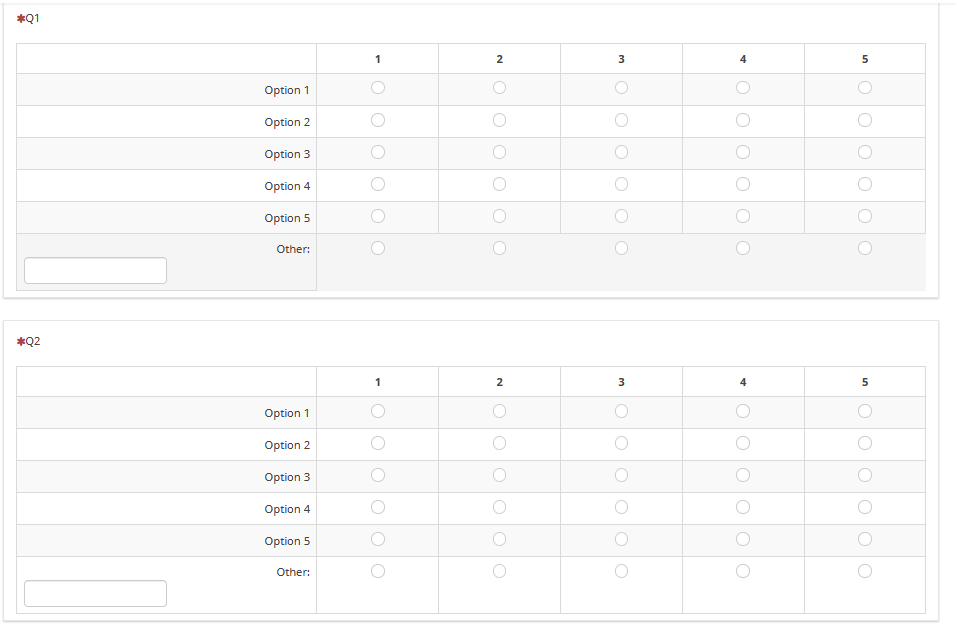Click the Q1 Other text input field
Viewport: 956px width, 625px height.
pyautogui.click(x=95, y=270)
